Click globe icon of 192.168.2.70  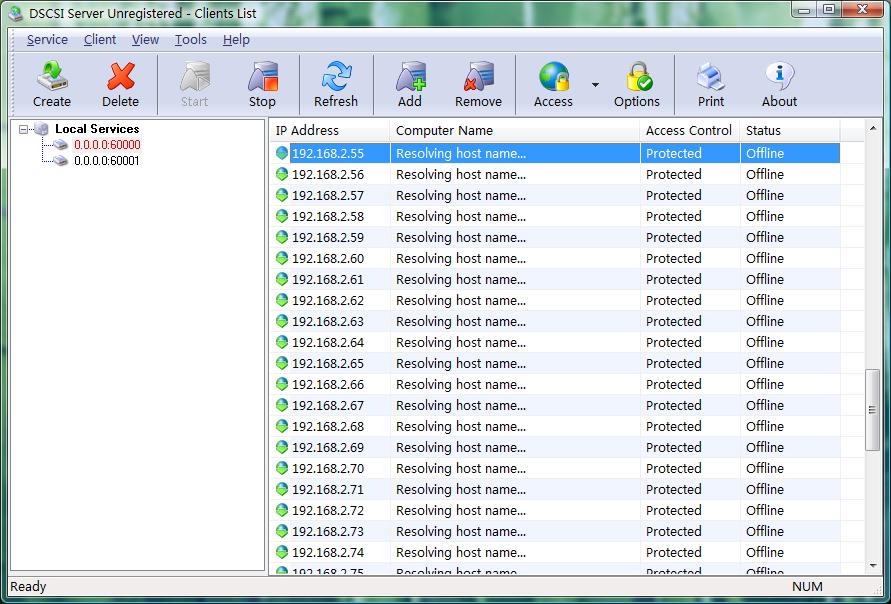[x=282, y=468]
